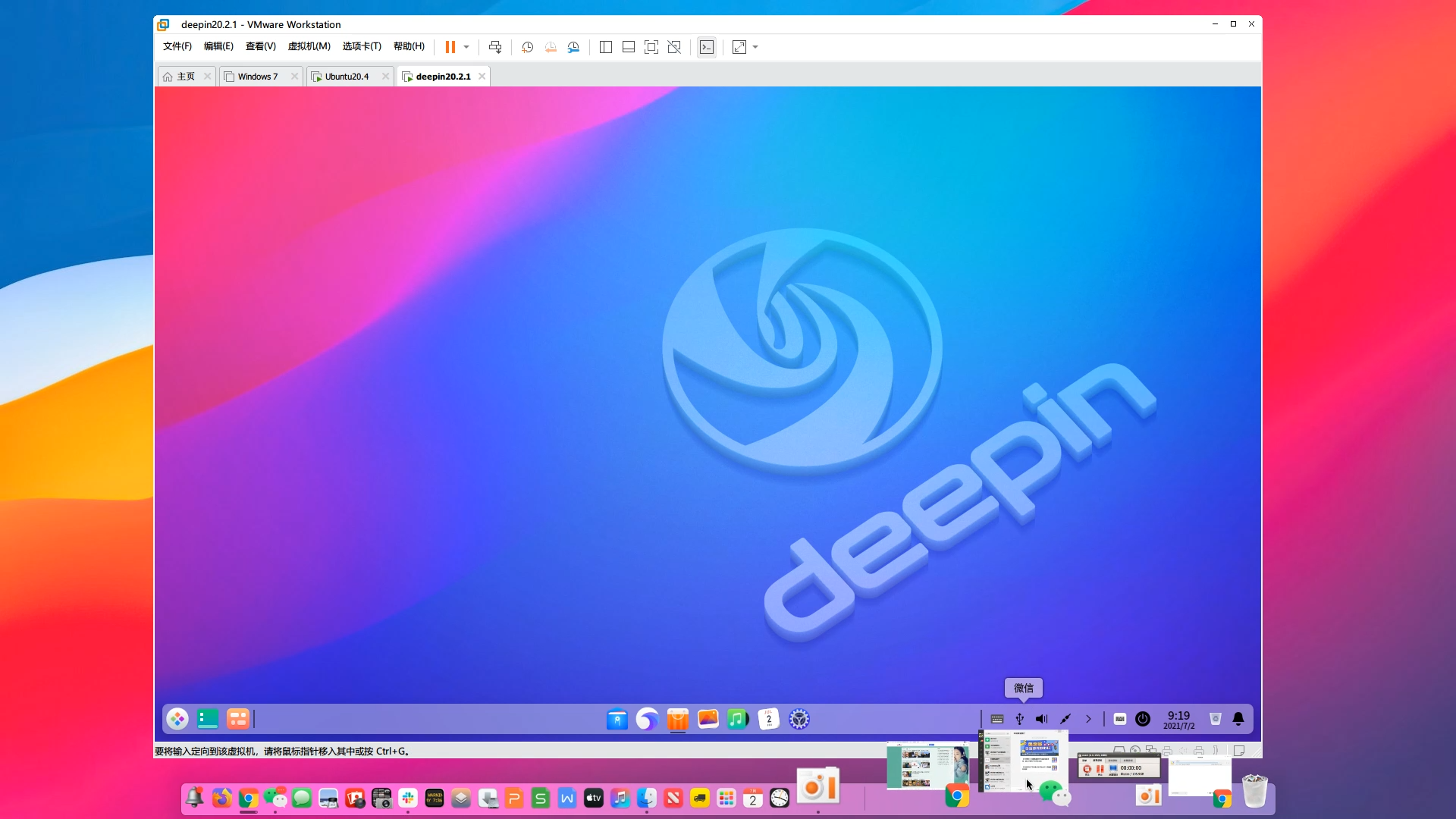Expand the stretch guest dropdown arrow
Screen dimensions: 1456x819
(x=755, y=47)
